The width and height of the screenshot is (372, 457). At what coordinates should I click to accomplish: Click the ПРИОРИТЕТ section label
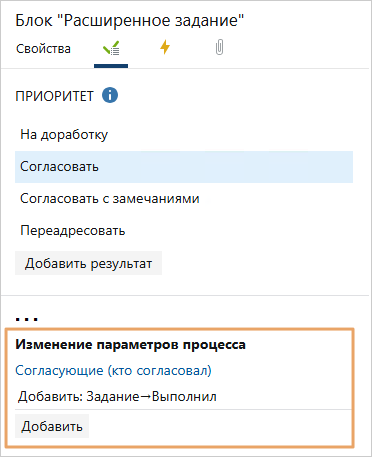pyautogui.click(x=54, y=96)
